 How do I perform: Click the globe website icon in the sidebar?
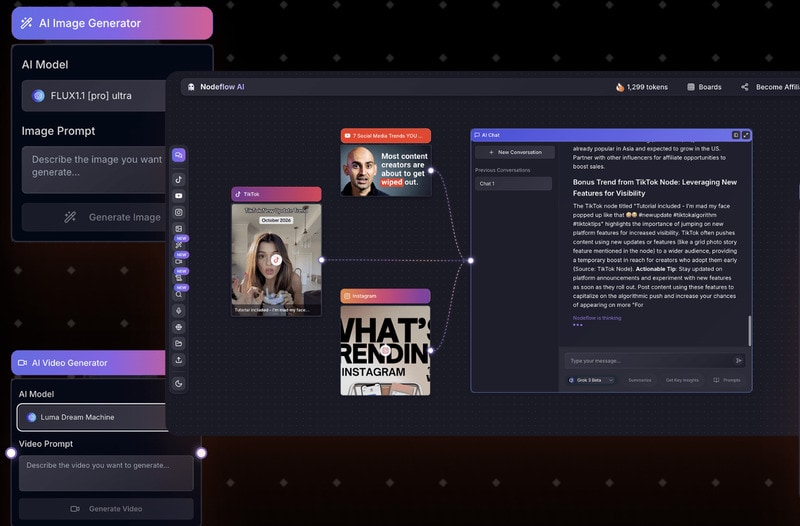[x=179, y=327]
